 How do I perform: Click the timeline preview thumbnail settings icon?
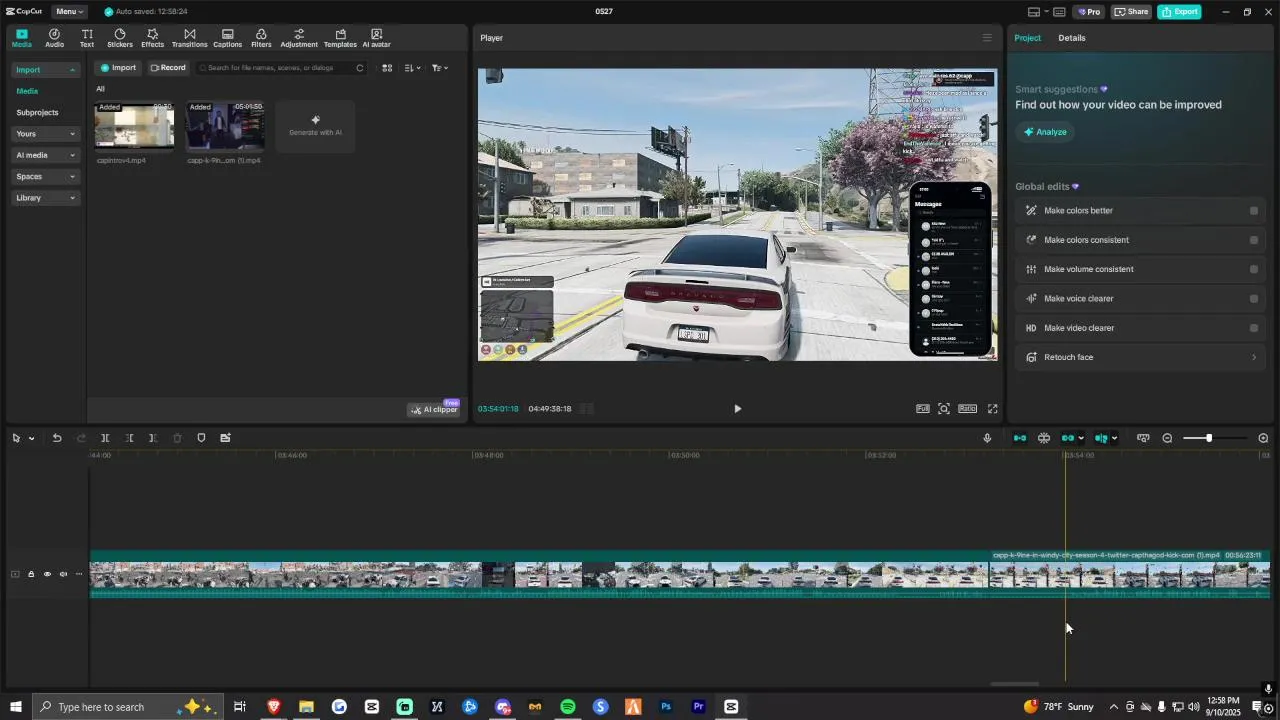tap(1143, 438)
